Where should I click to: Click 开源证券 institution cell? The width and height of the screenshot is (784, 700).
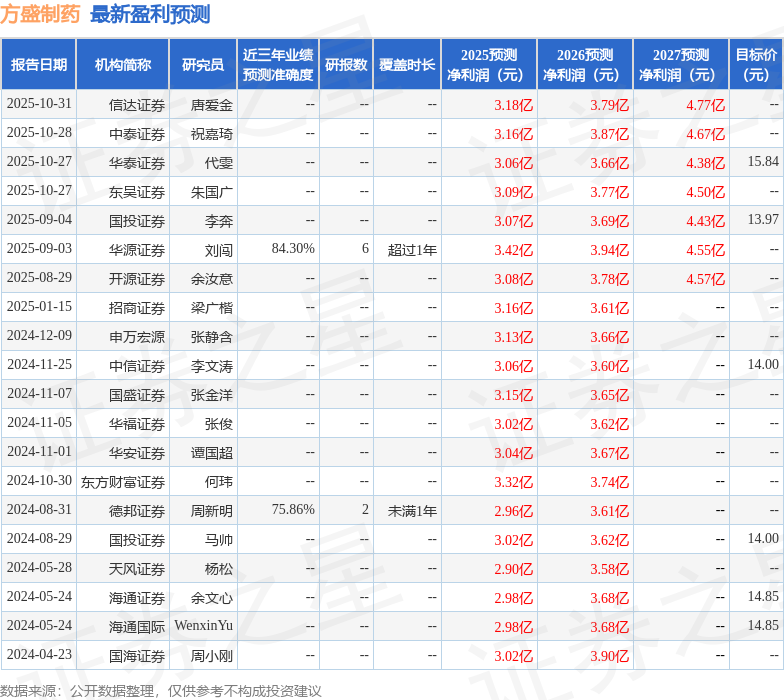click(137, 279)
